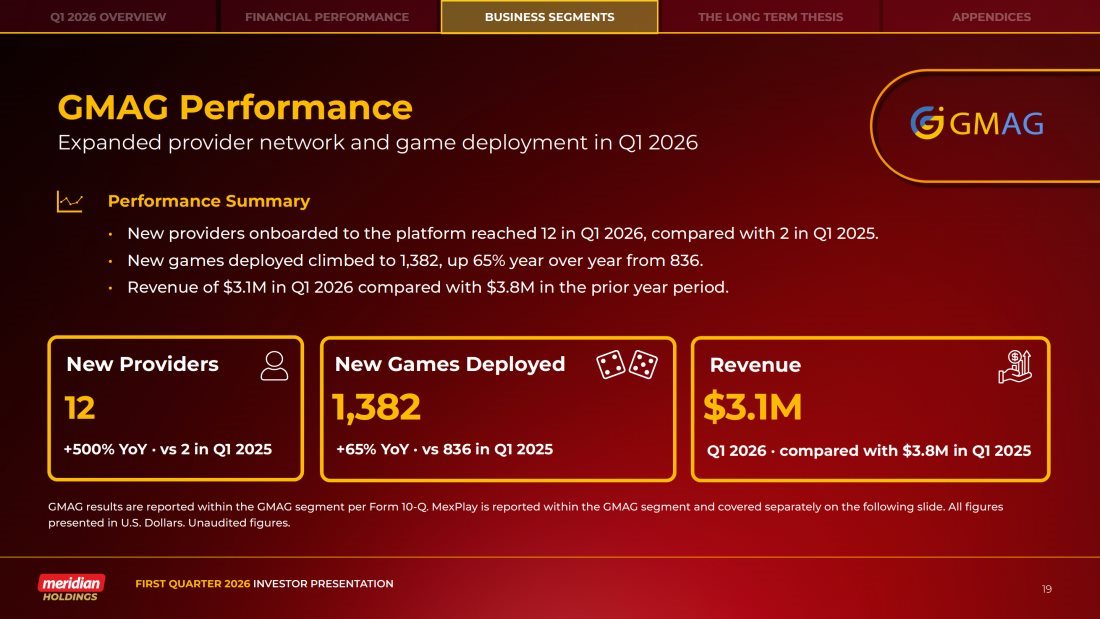The image size is (1100, 619).
Task: Click the First Quarter 2026 Investor Presentation footer
Action: point(264,584)
